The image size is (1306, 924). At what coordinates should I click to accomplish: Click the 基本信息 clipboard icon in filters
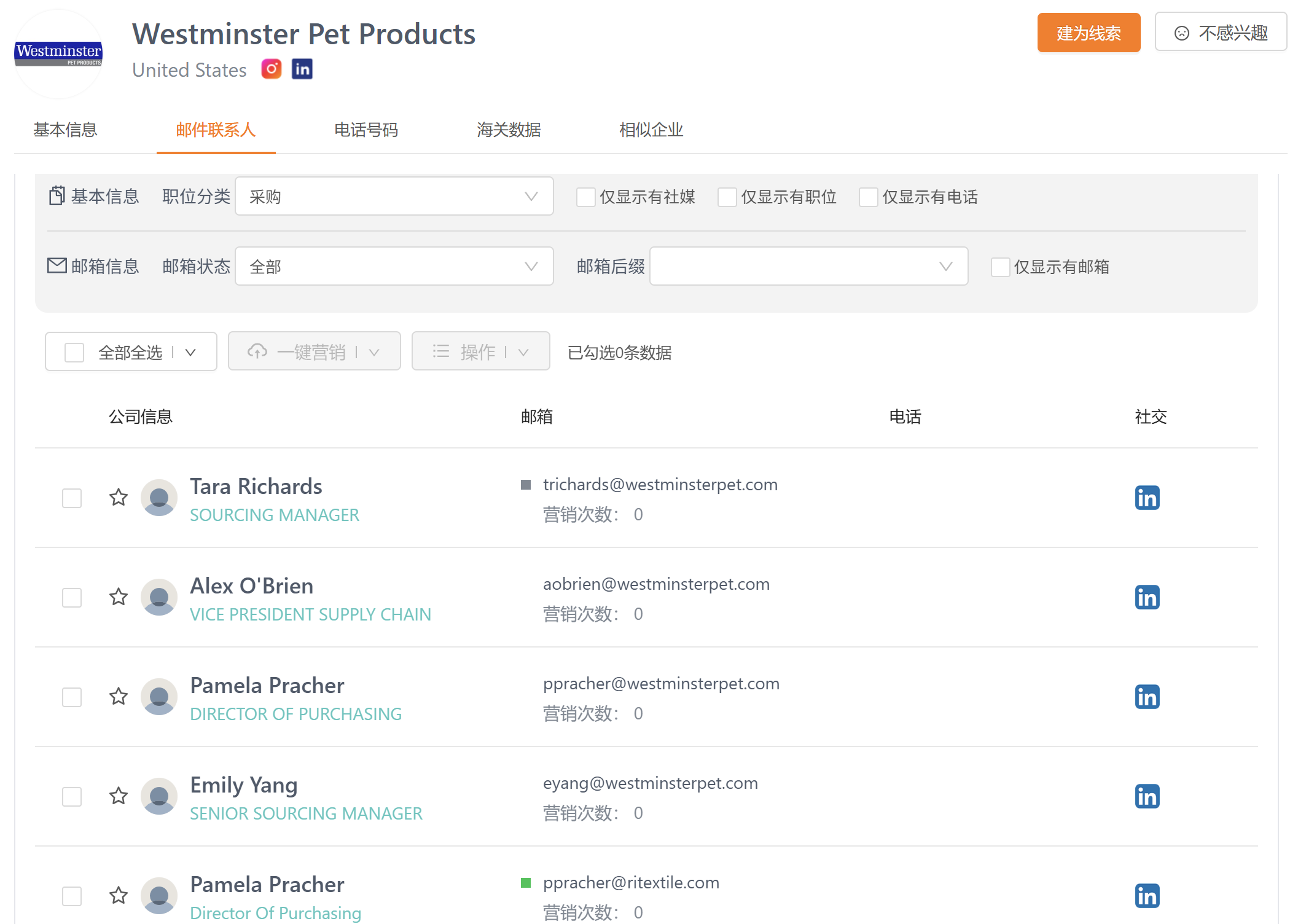pos(57,195)
